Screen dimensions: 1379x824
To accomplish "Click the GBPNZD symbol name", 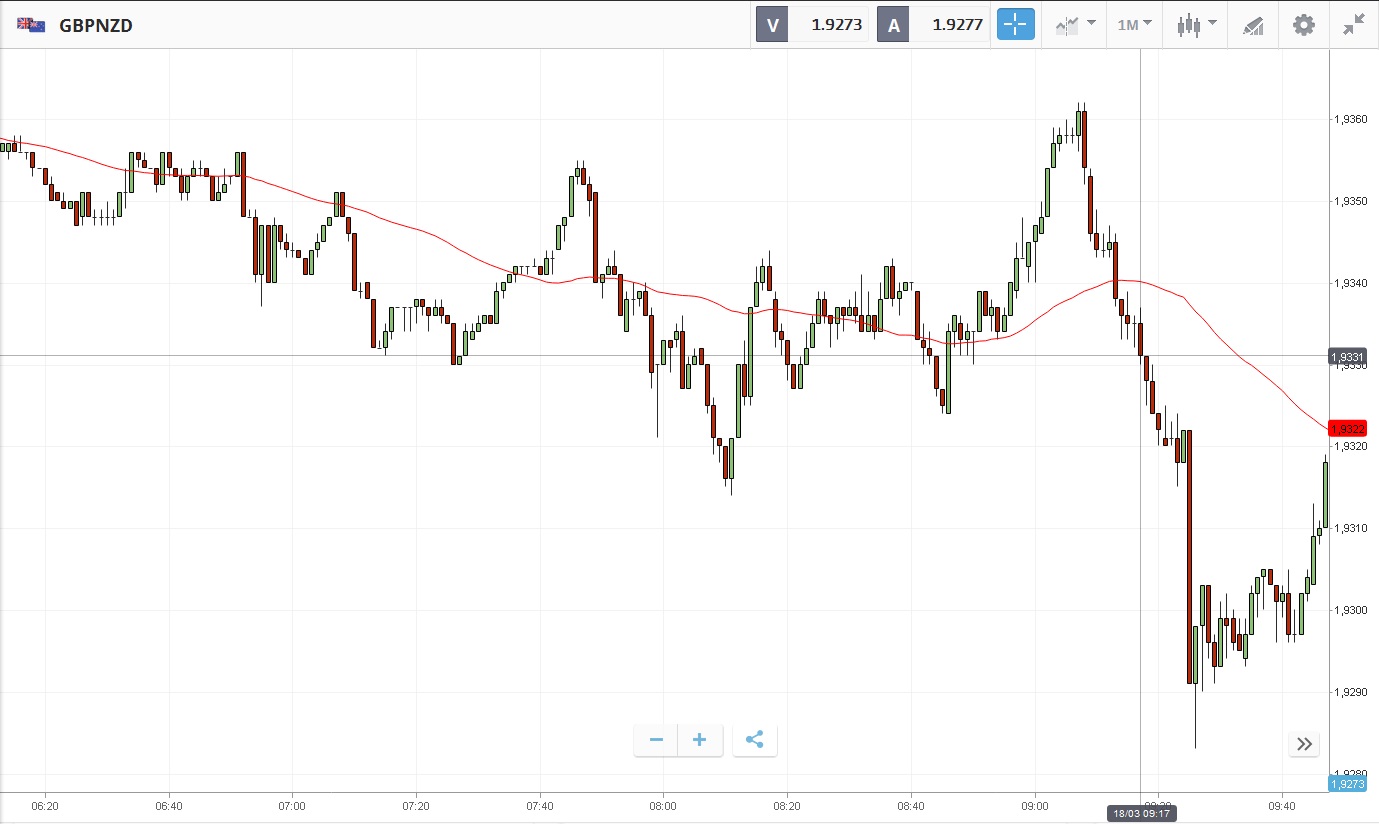I will coord(96,25).
